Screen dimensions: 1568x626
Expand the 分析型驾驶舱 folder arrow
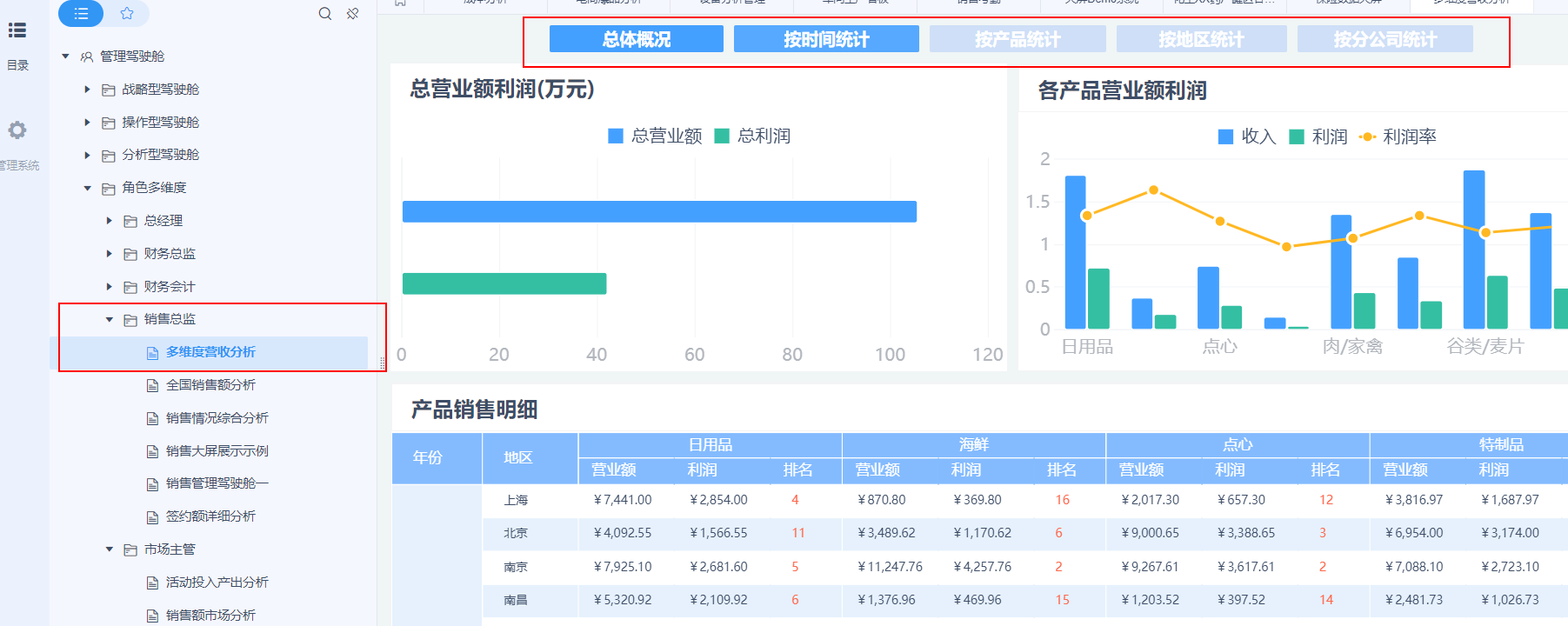87,155
